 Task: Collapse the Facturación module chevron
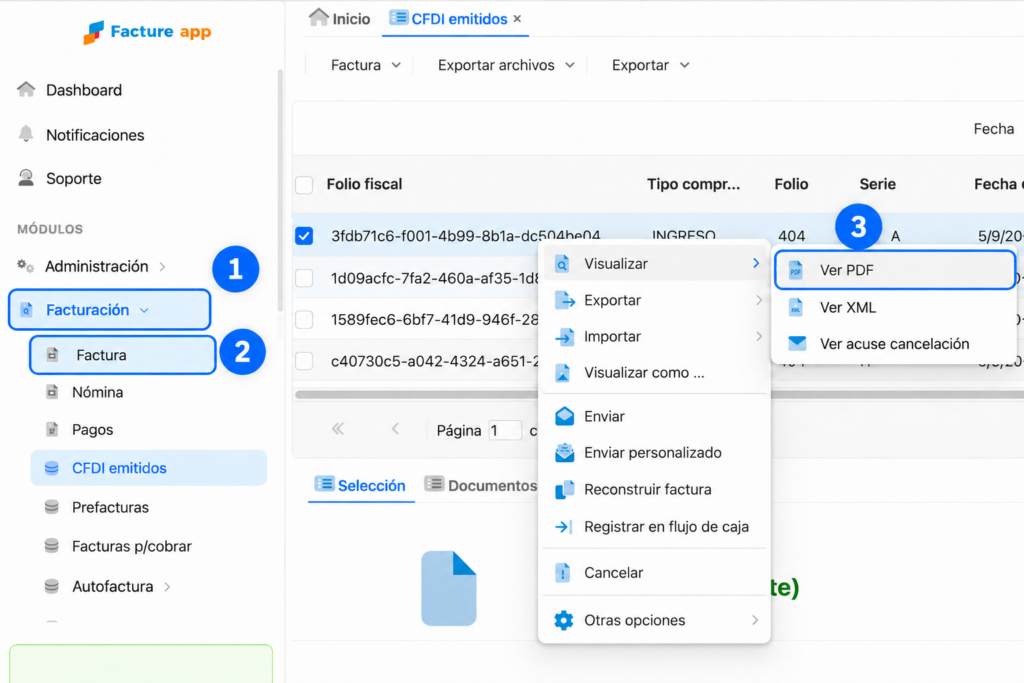pos(144,310)
